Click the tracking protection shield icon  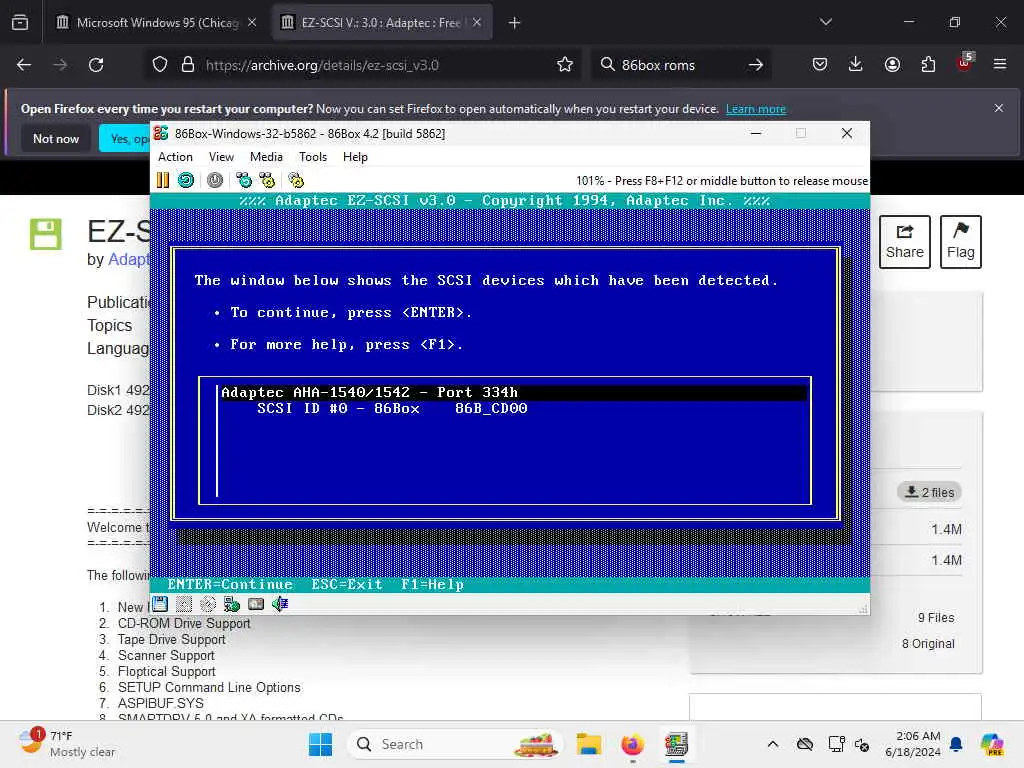(x=160, y=65)
